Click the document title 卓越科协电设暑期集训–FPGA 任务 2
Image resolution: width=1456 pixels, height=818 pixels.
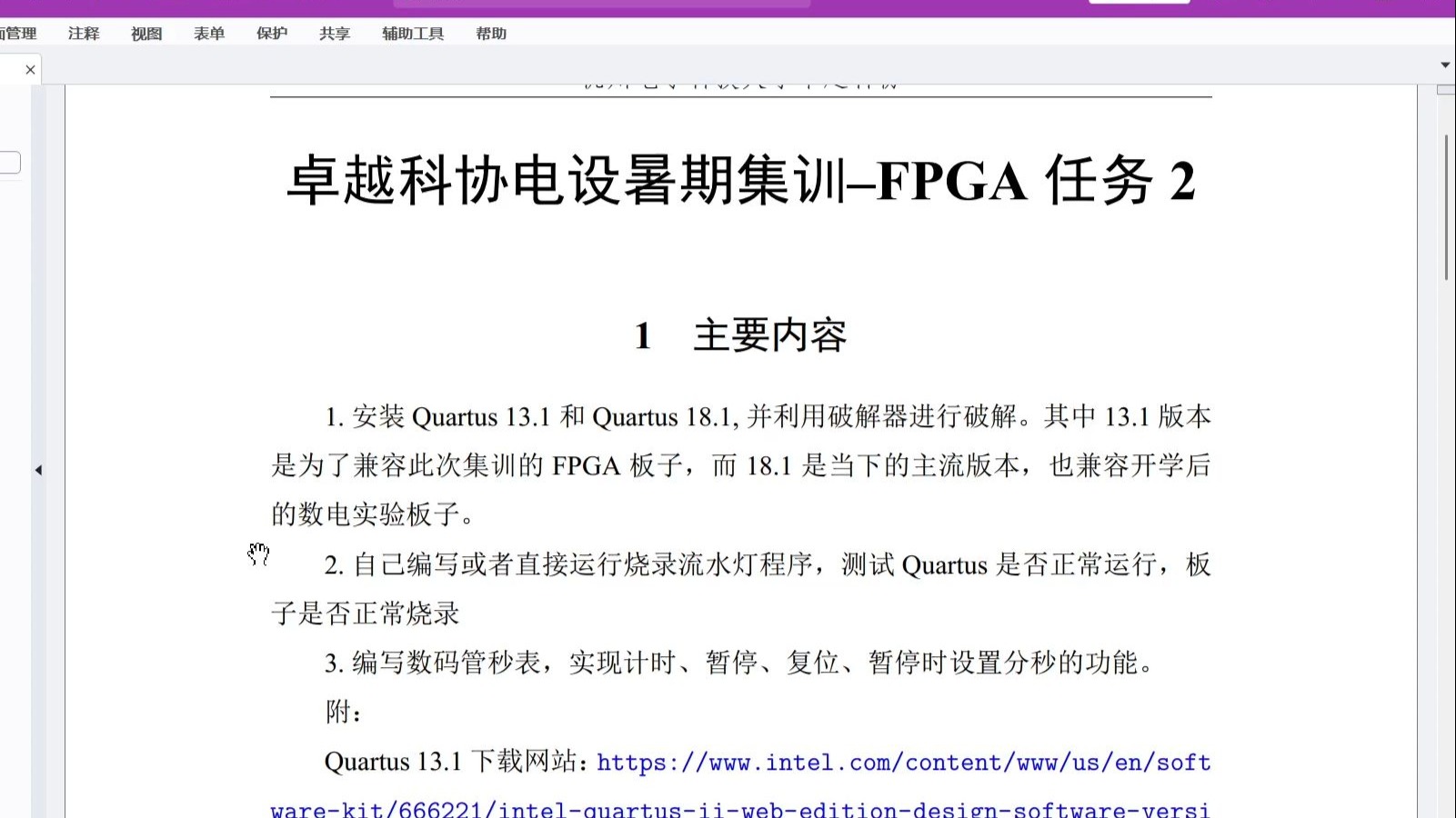coord(741,180)
